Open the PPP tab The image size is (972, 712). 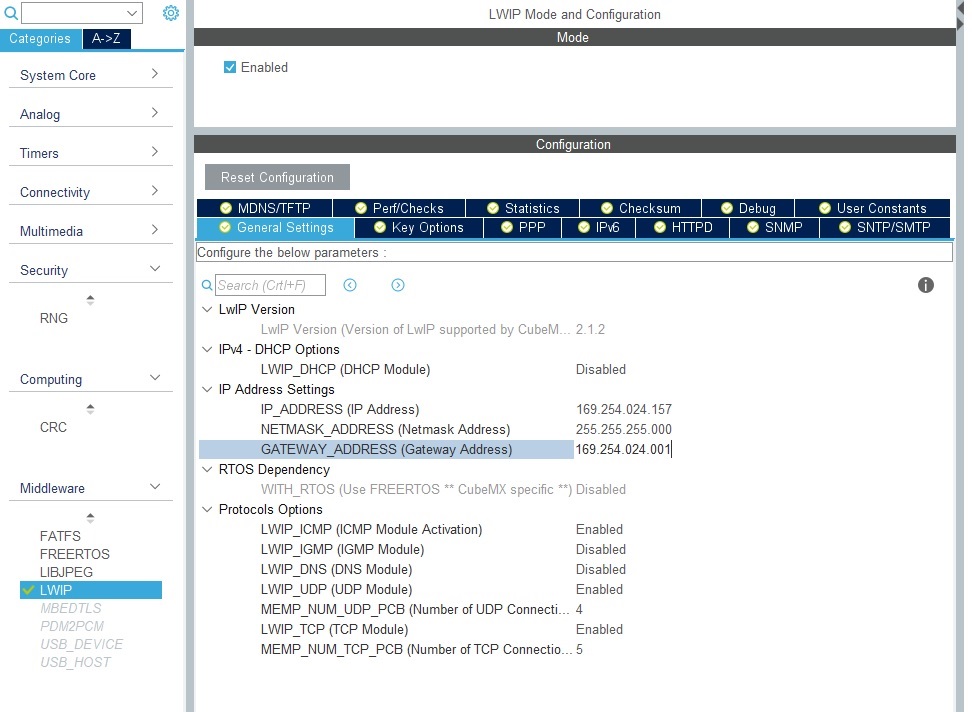[x=523, y=227]
